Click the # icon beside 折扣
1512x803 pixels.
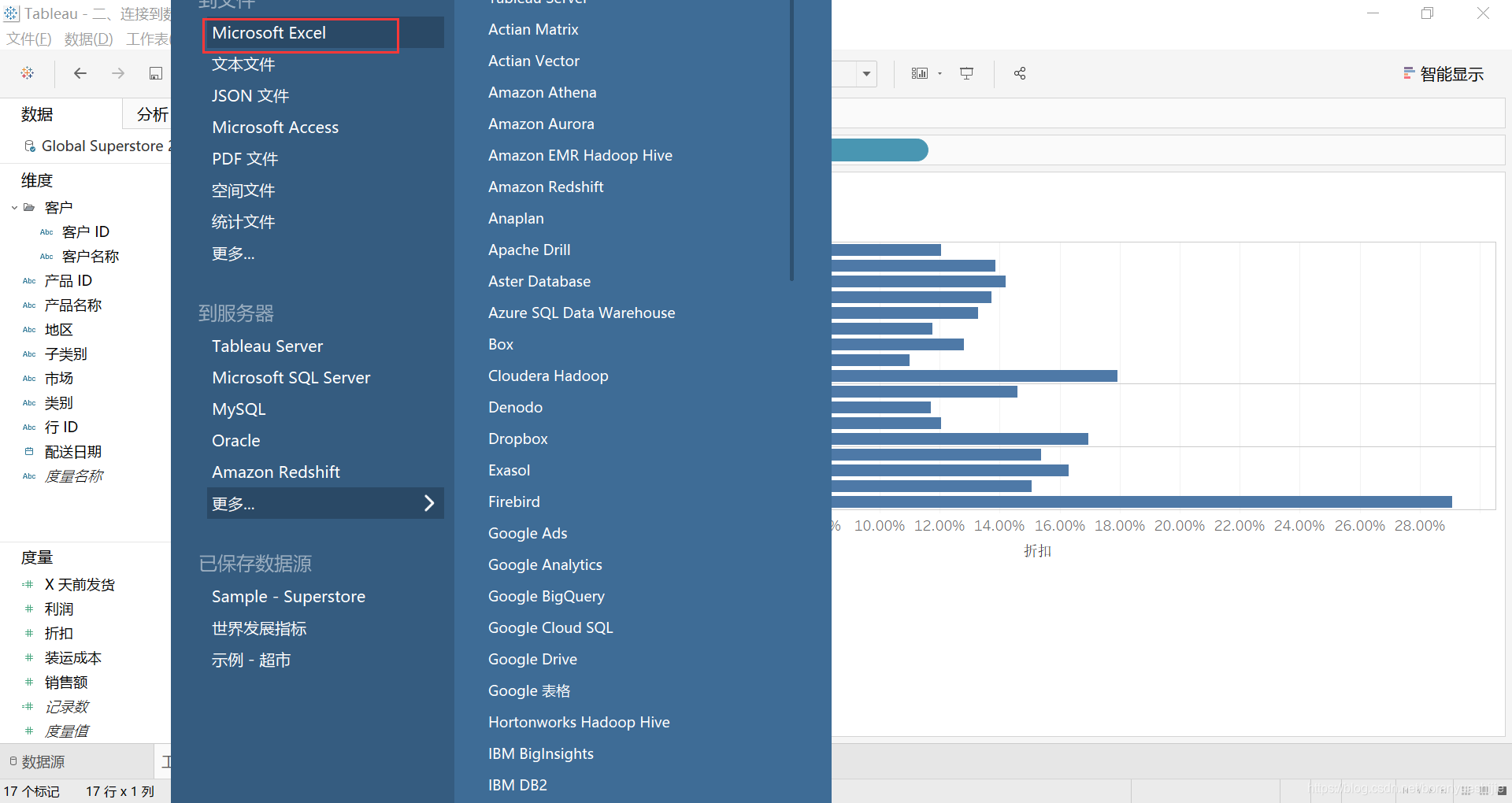[29, 634]
